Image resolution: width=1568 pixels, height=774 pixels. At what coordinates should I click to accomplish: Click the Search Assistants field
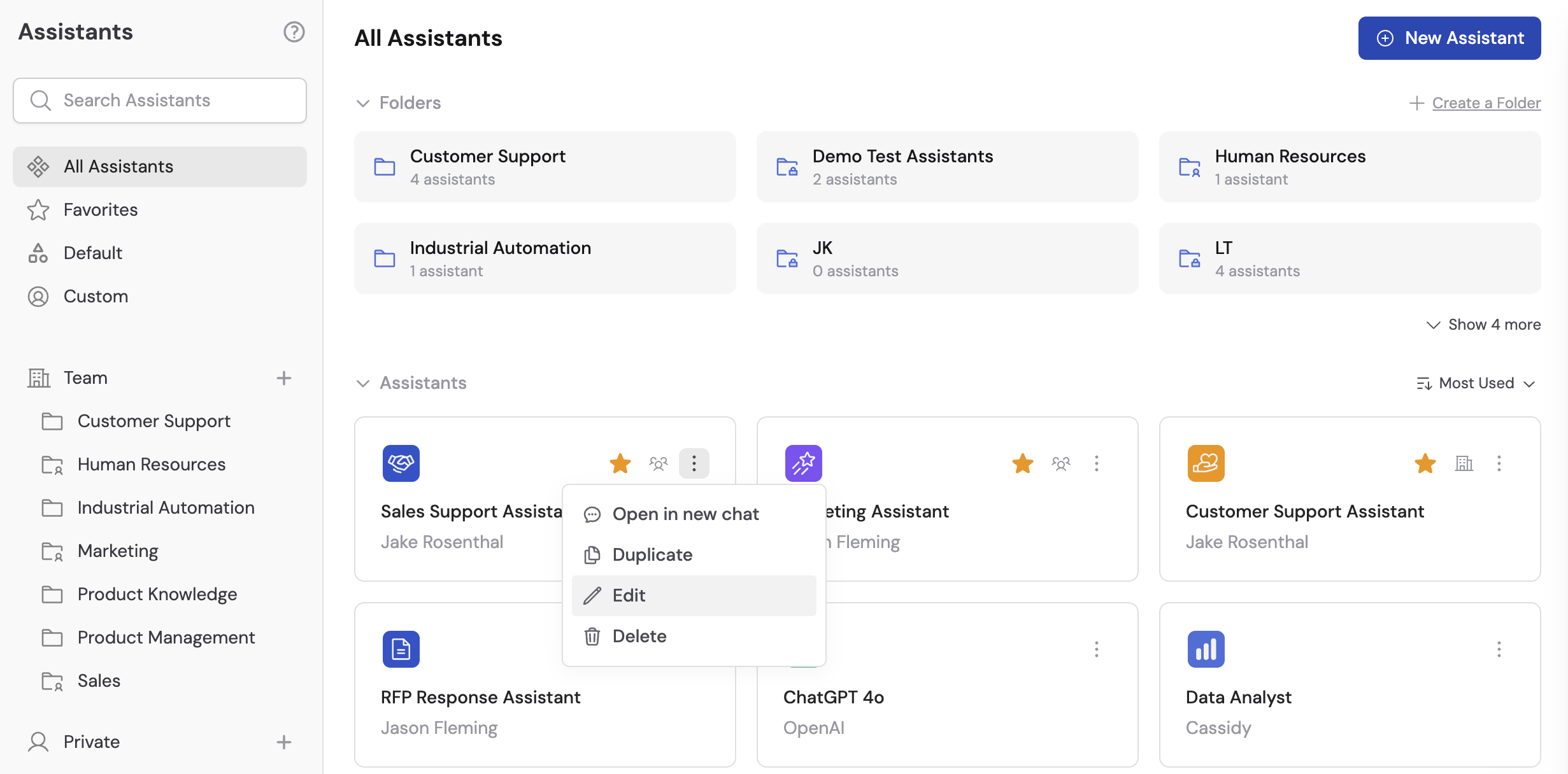click(159, 100)
